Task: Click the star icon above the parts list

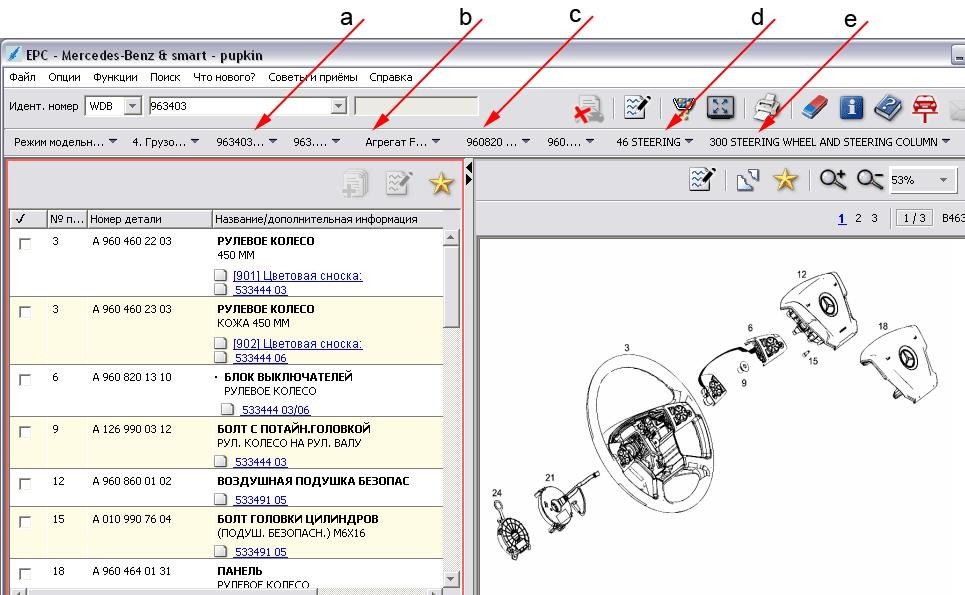Action: [441, 183]
